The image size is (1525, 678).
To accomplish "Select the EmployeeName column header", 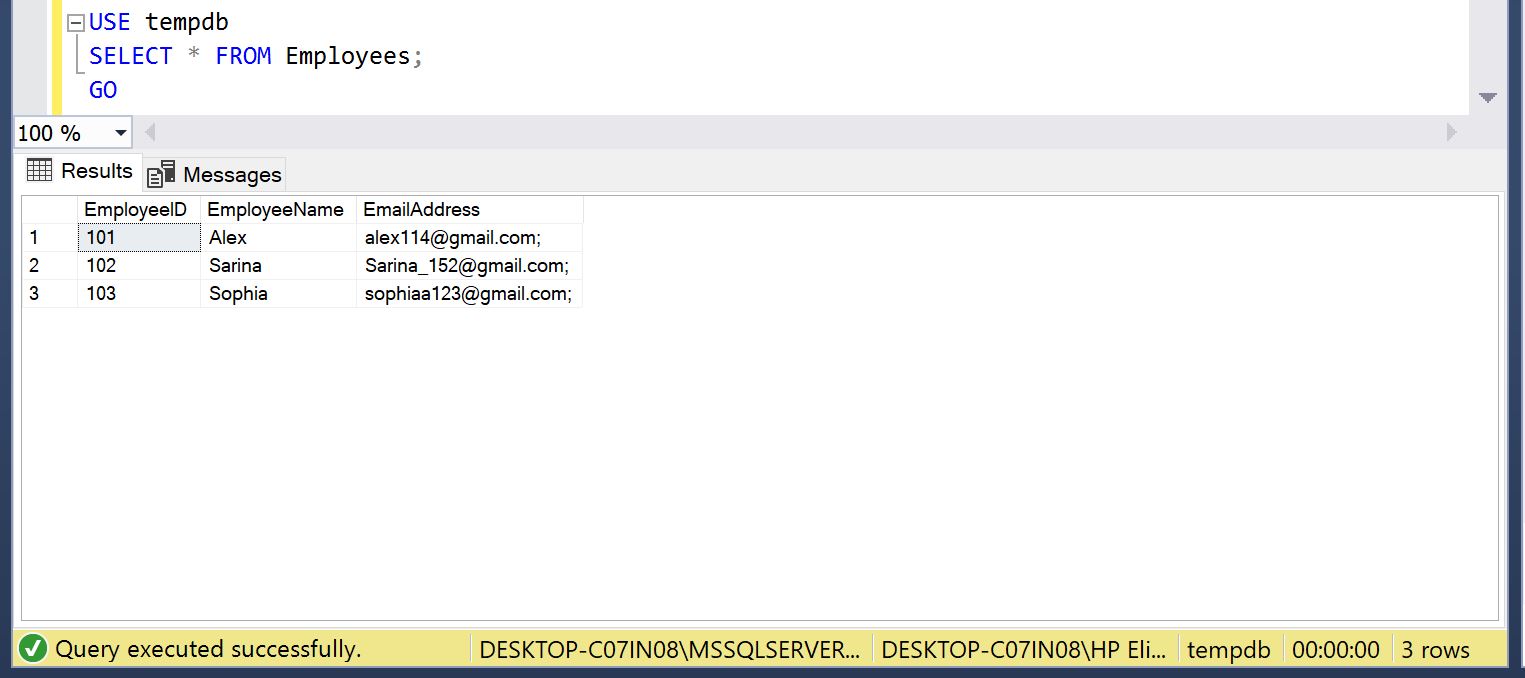I will 275,210.
